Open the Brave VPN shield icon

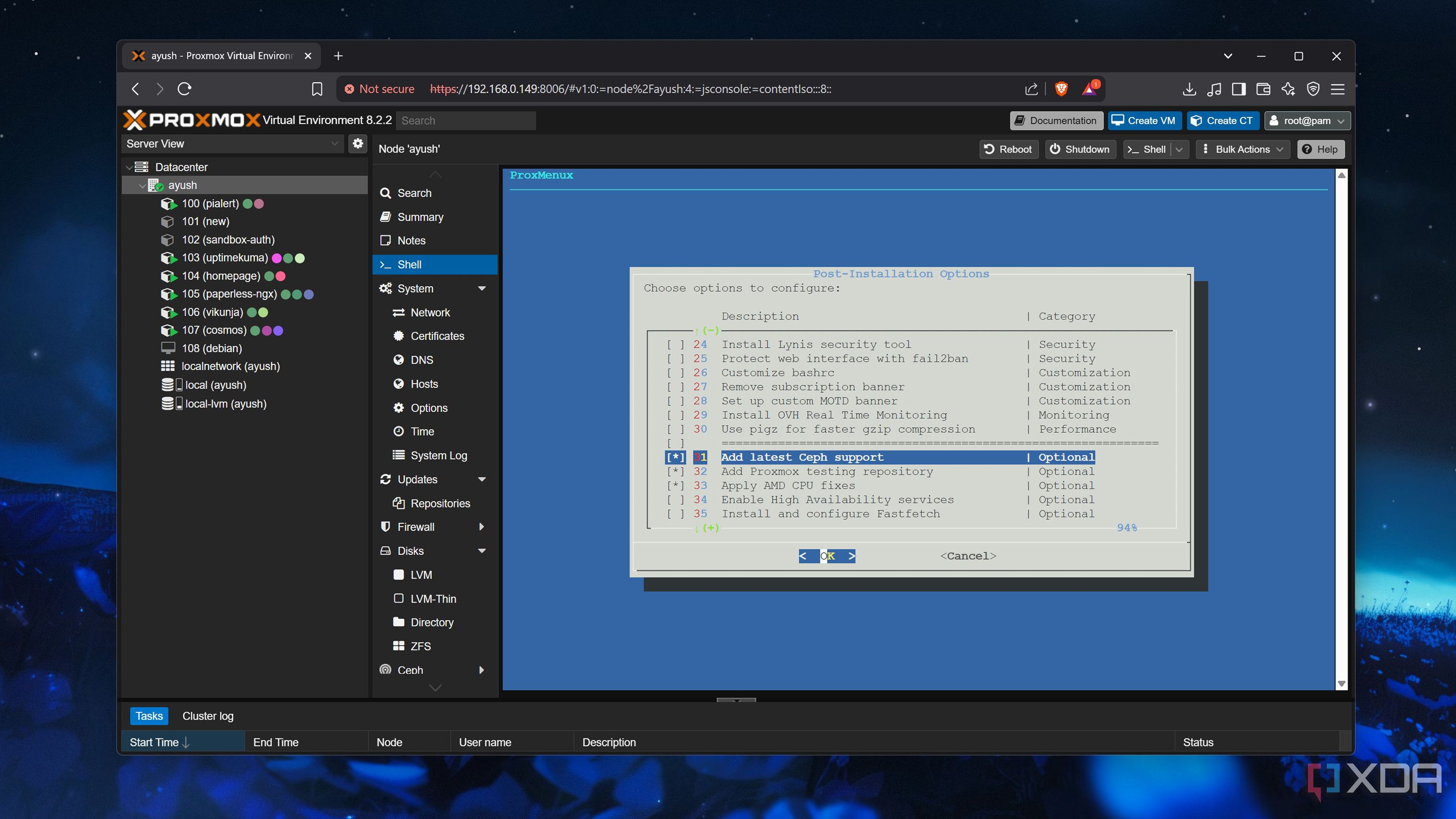pyautogui.click(x=1313, y=89)
